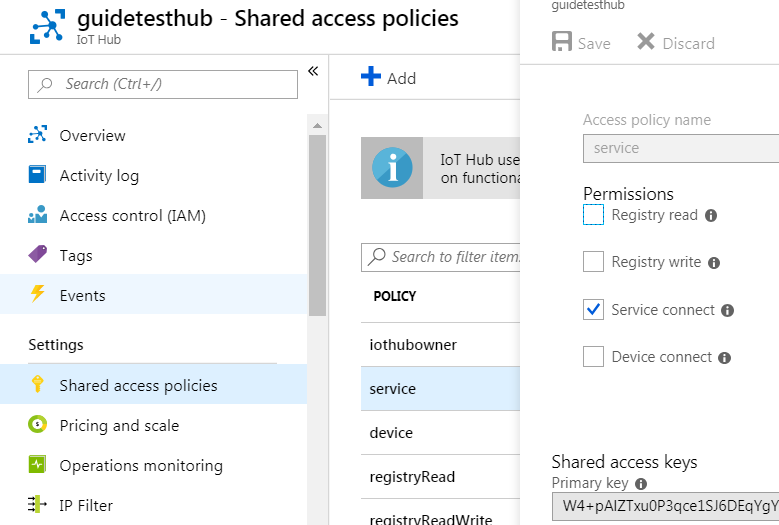
Task: Enable the Device connect checkbox
Action: [x=593, y=357]
